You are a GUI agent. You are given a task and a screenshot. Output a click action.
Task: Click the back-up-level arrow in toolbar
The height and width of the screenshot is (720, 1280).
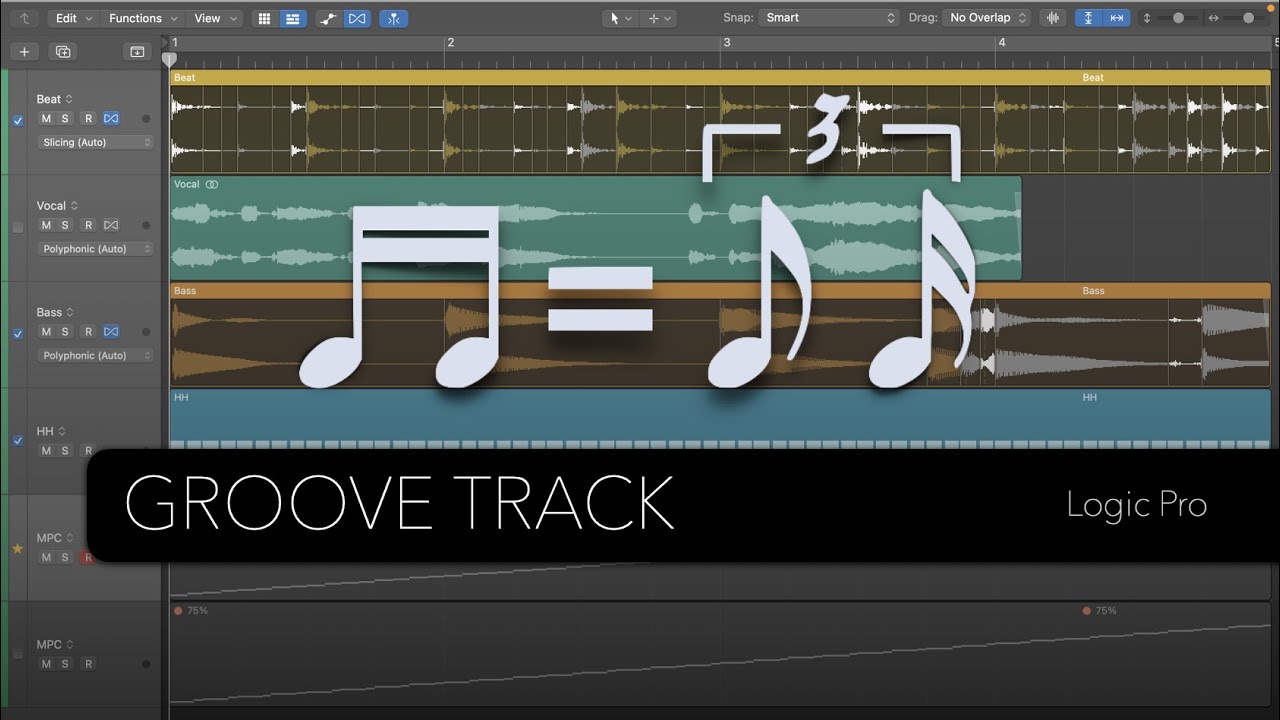click(x=24, y=18)
